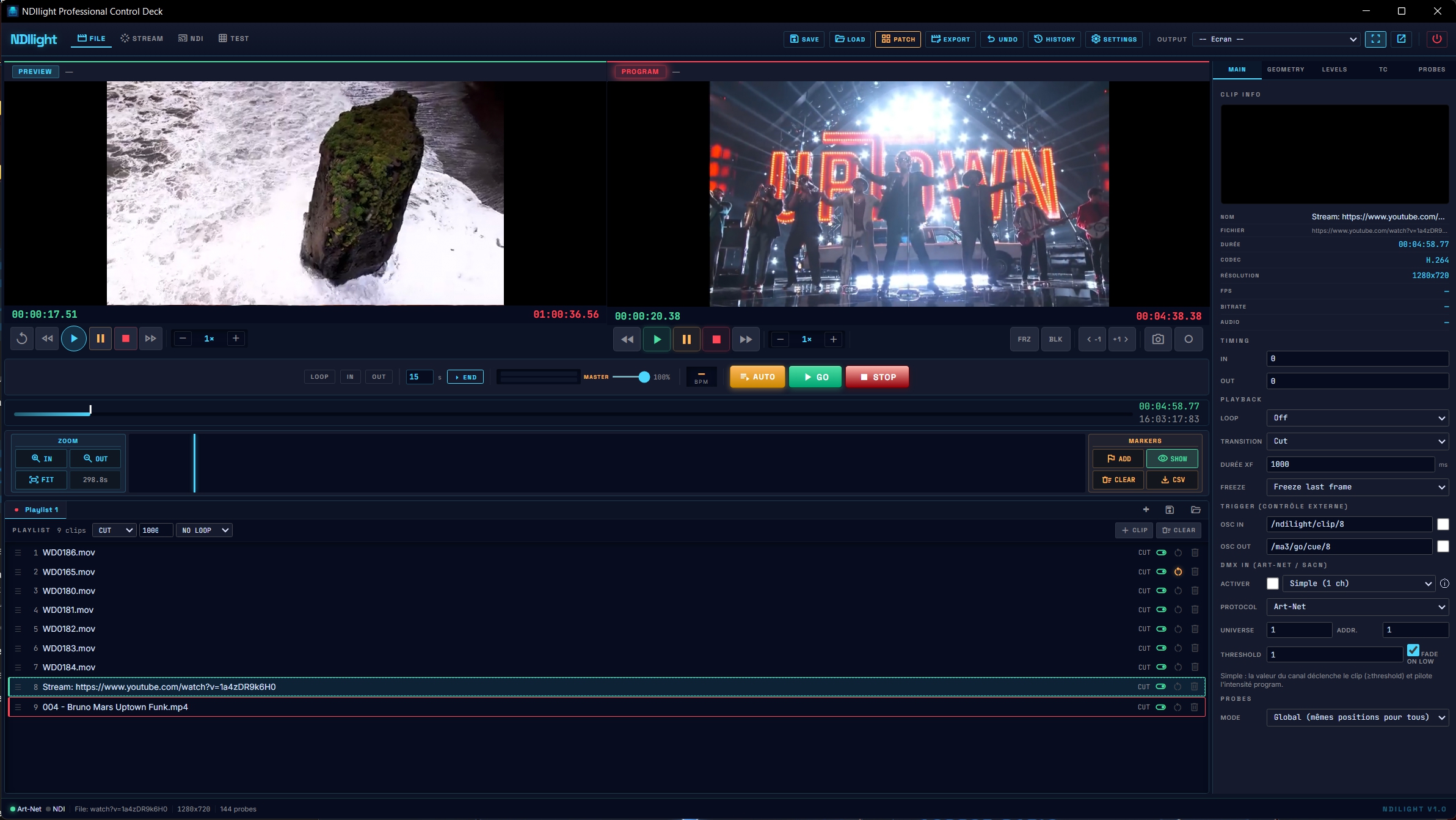Open the OUTPUT Ecran dropdown
Screen dimensions: 1456x820
tap(1276, 39)
